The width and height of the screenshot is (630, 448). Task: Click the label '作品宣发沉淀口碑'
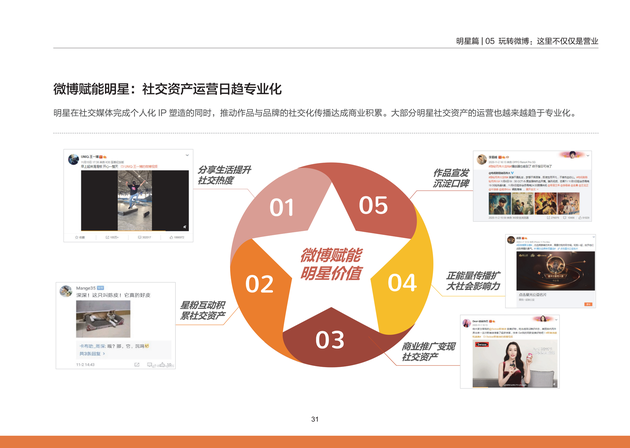(451, 178)
